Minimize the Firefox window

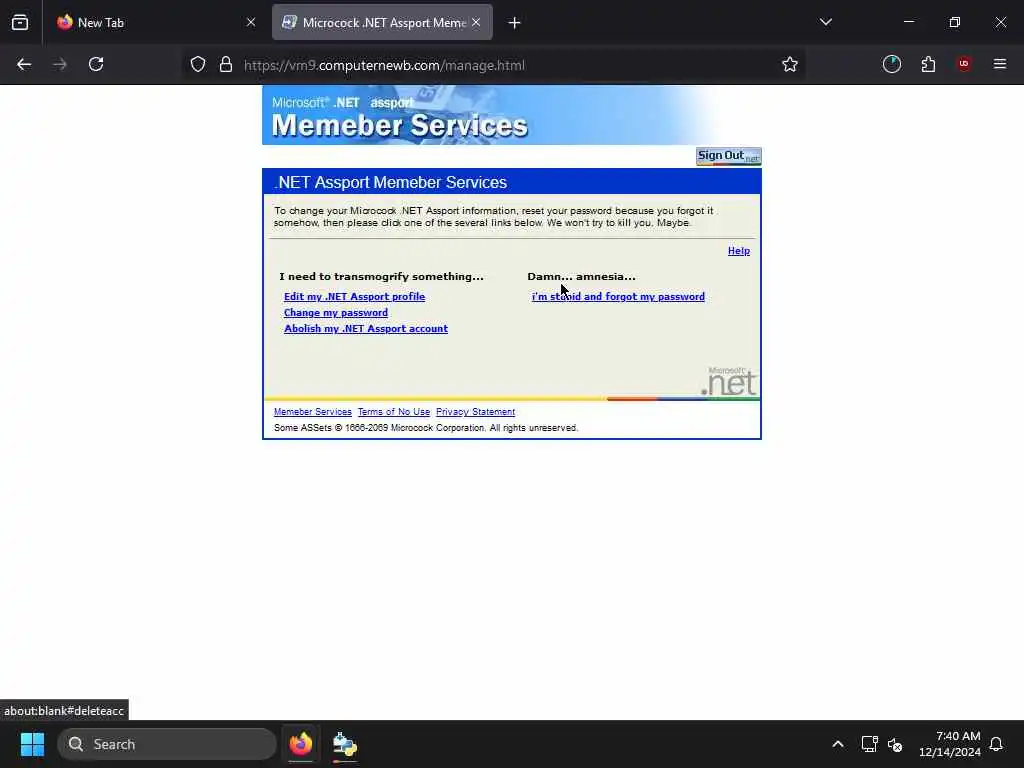tap(909, 22)
